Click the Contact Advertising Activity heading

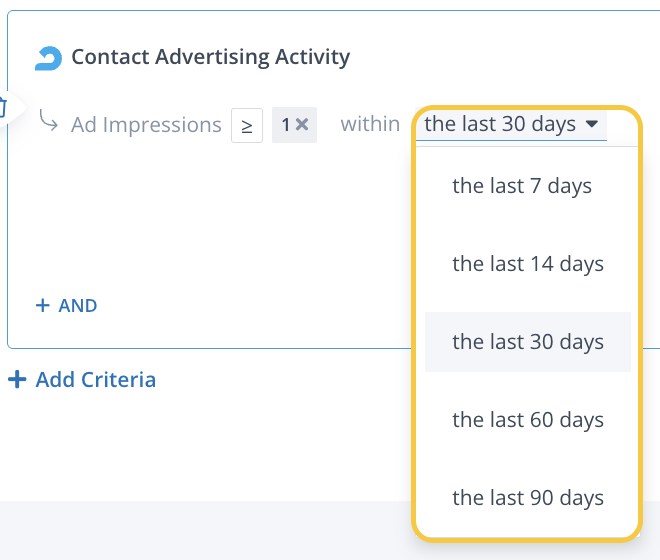point(210,57)
